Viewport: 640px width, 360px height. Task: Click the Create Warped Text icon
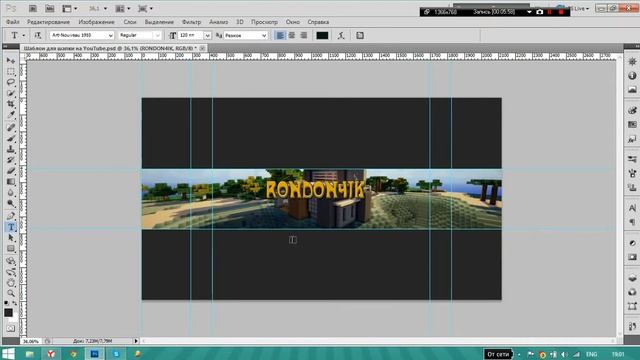coord(341,36)
